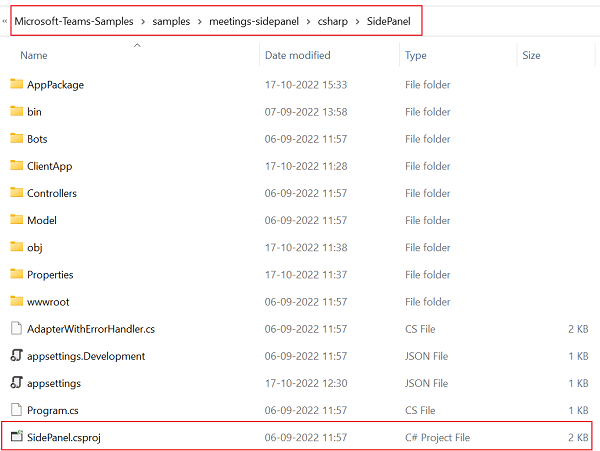Click File folder type of wwwroot row
The width and height of the screenshot is (600, 451).
coord(427,302)
